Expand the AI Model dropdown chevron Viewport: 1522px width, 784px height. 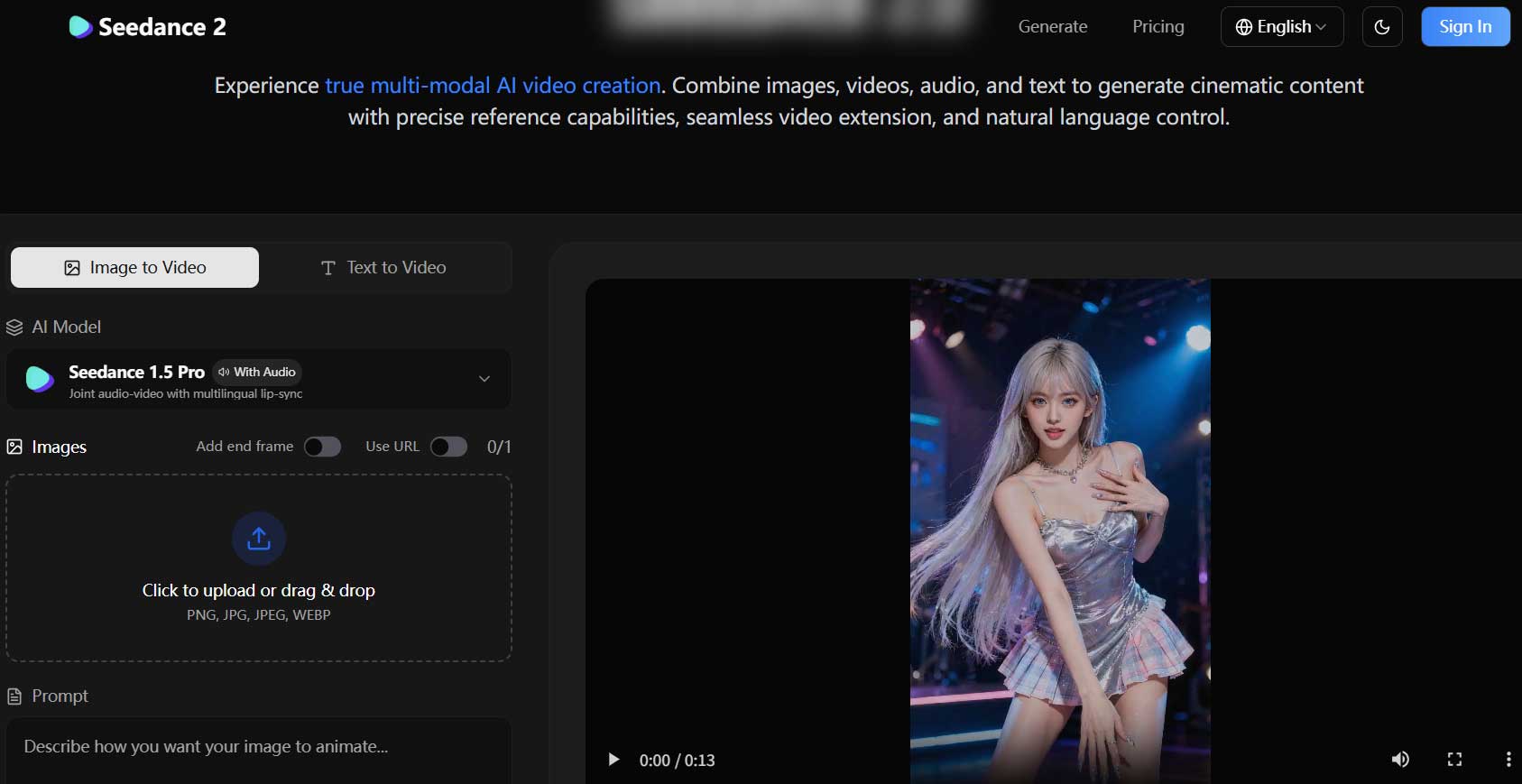click(x=484, y=379)
